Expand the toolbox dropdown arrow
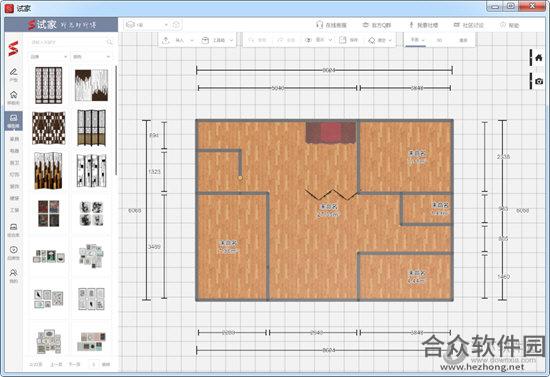Screen dimensions: 550x377 click(x=232, y=40)
